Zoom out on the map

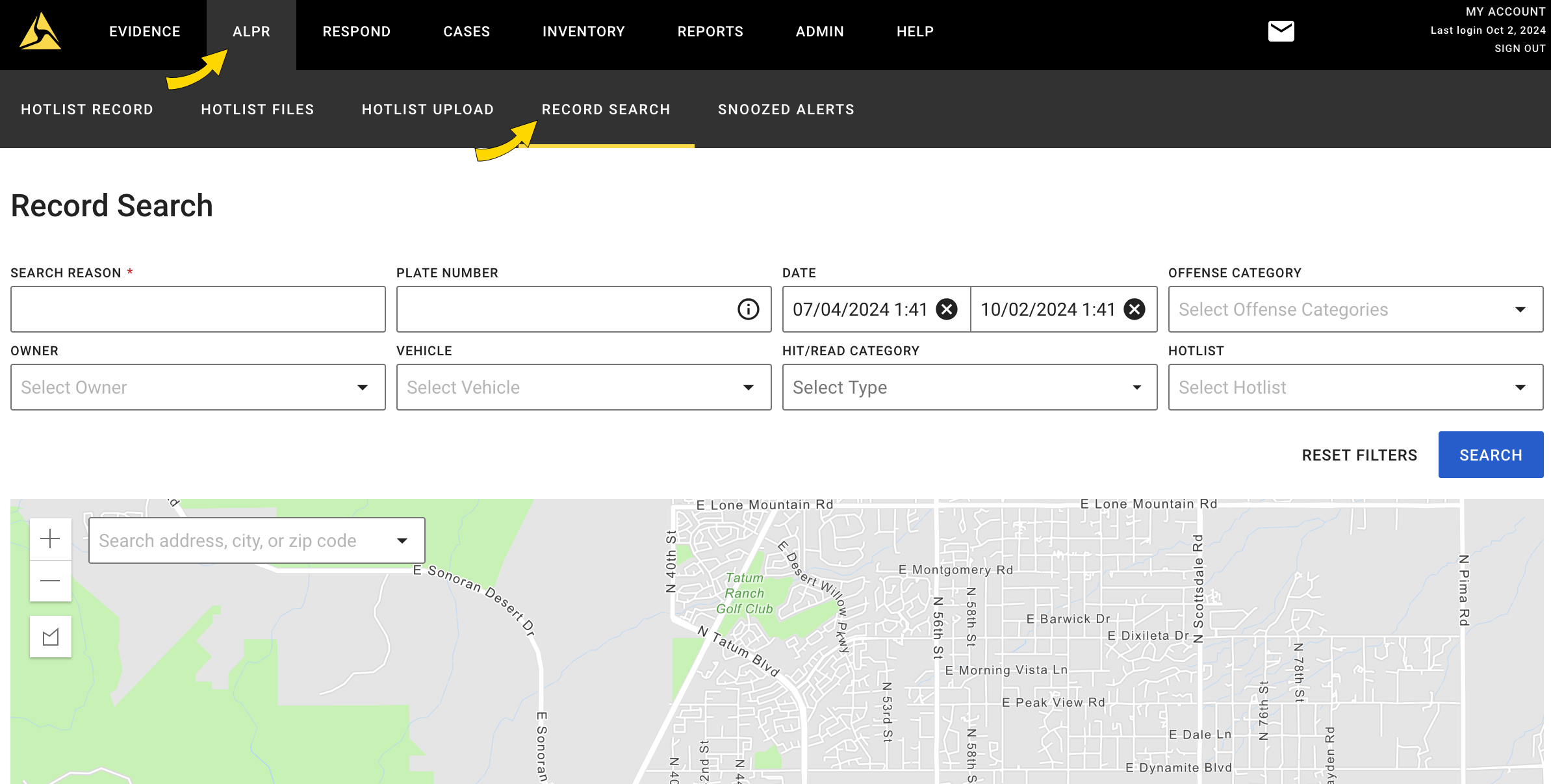(x=50, y=581)
